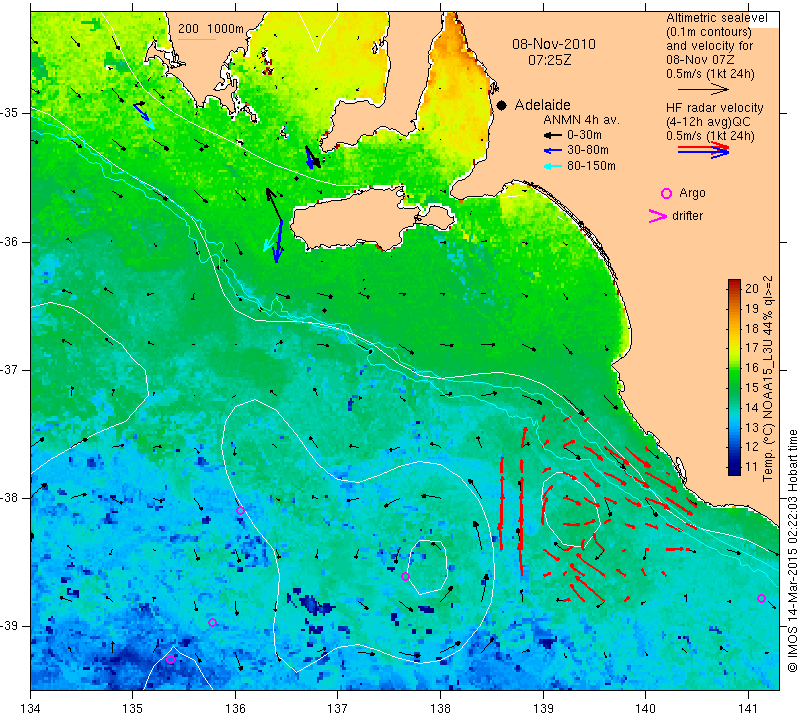The image size is (800, 720).
Task: Click the 11 label on temperature scale
Action: click(752, 467)
